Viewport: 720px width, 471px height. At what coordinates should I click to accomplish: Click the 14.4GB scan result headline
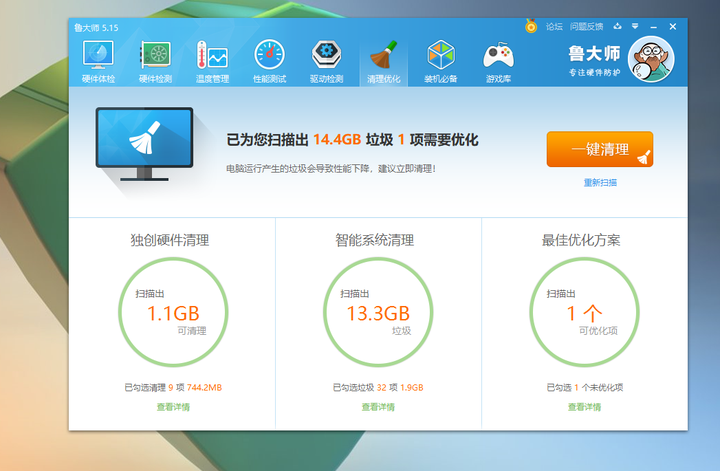pos(352,140)
